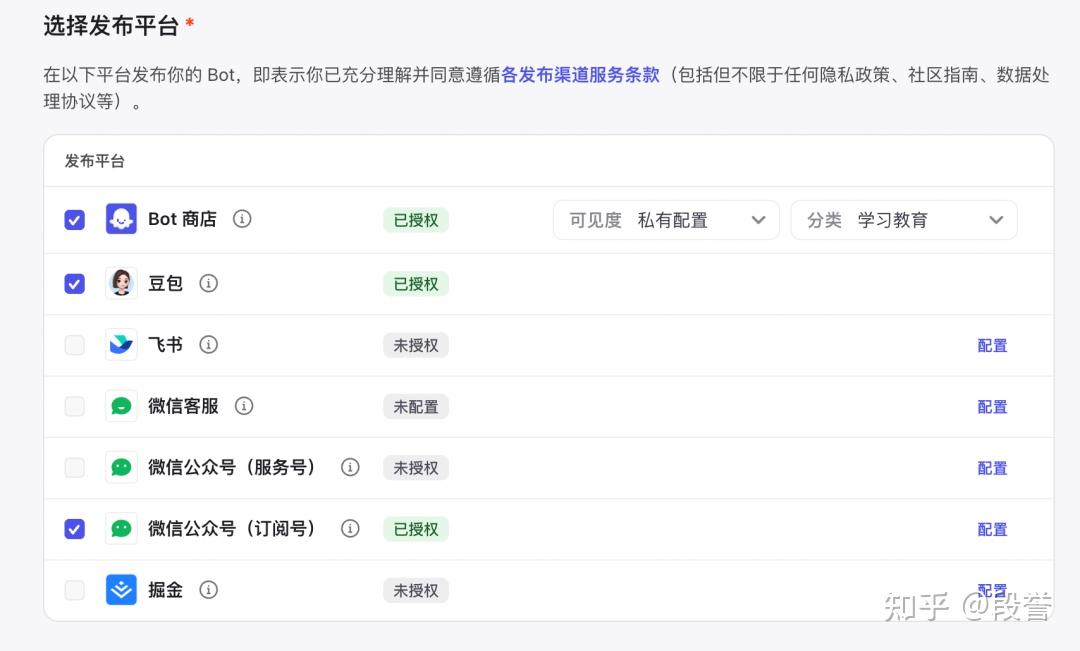Click the 掘金 row label

[x=165, y=590]
